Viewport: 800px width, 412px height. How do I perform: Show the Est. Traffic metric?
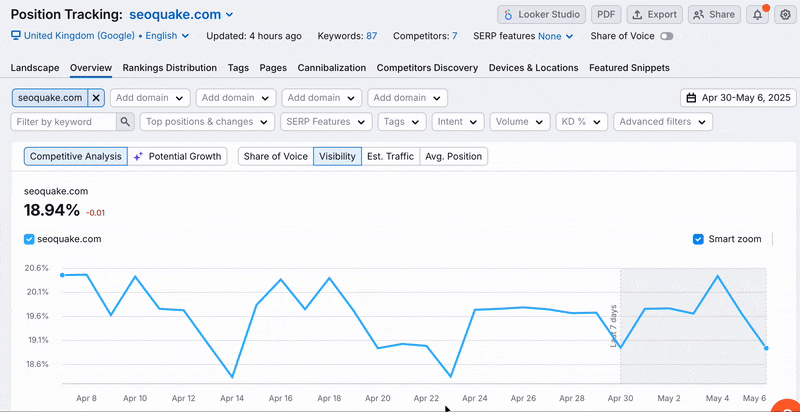(390, 157)
